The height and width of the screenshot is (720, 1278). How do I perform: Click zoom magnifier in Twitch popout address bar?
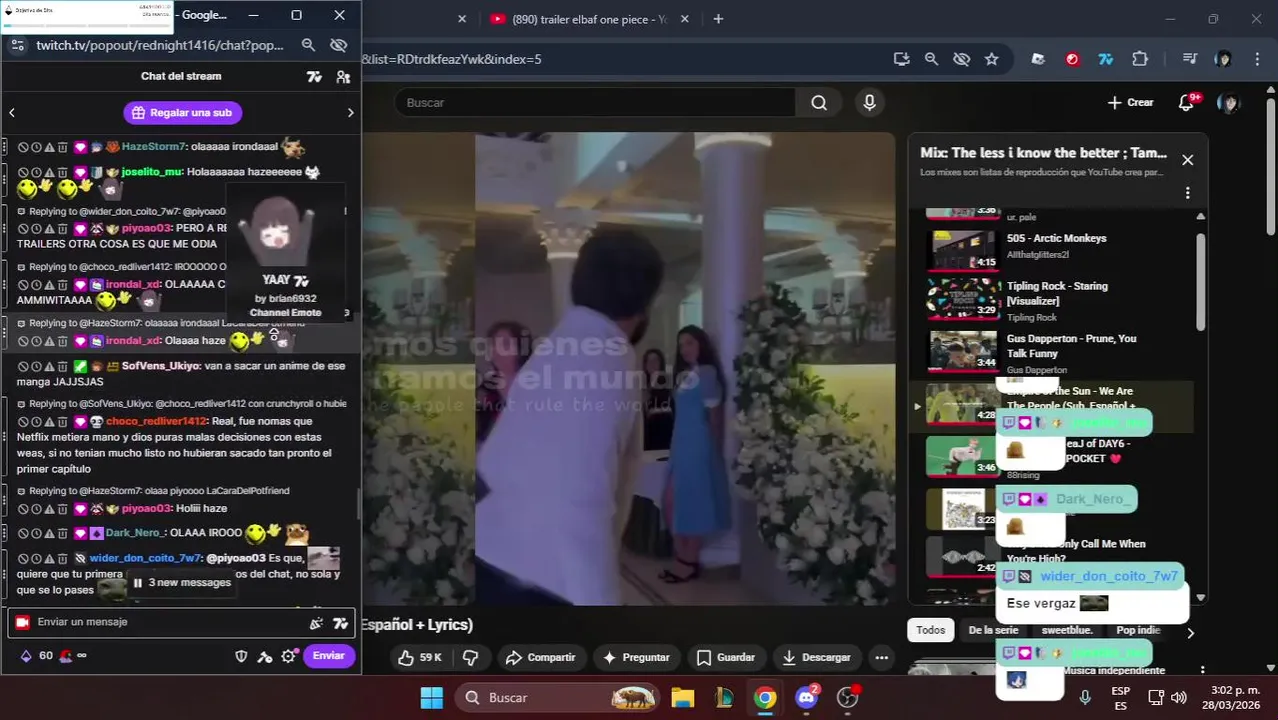tap(308, 45)
